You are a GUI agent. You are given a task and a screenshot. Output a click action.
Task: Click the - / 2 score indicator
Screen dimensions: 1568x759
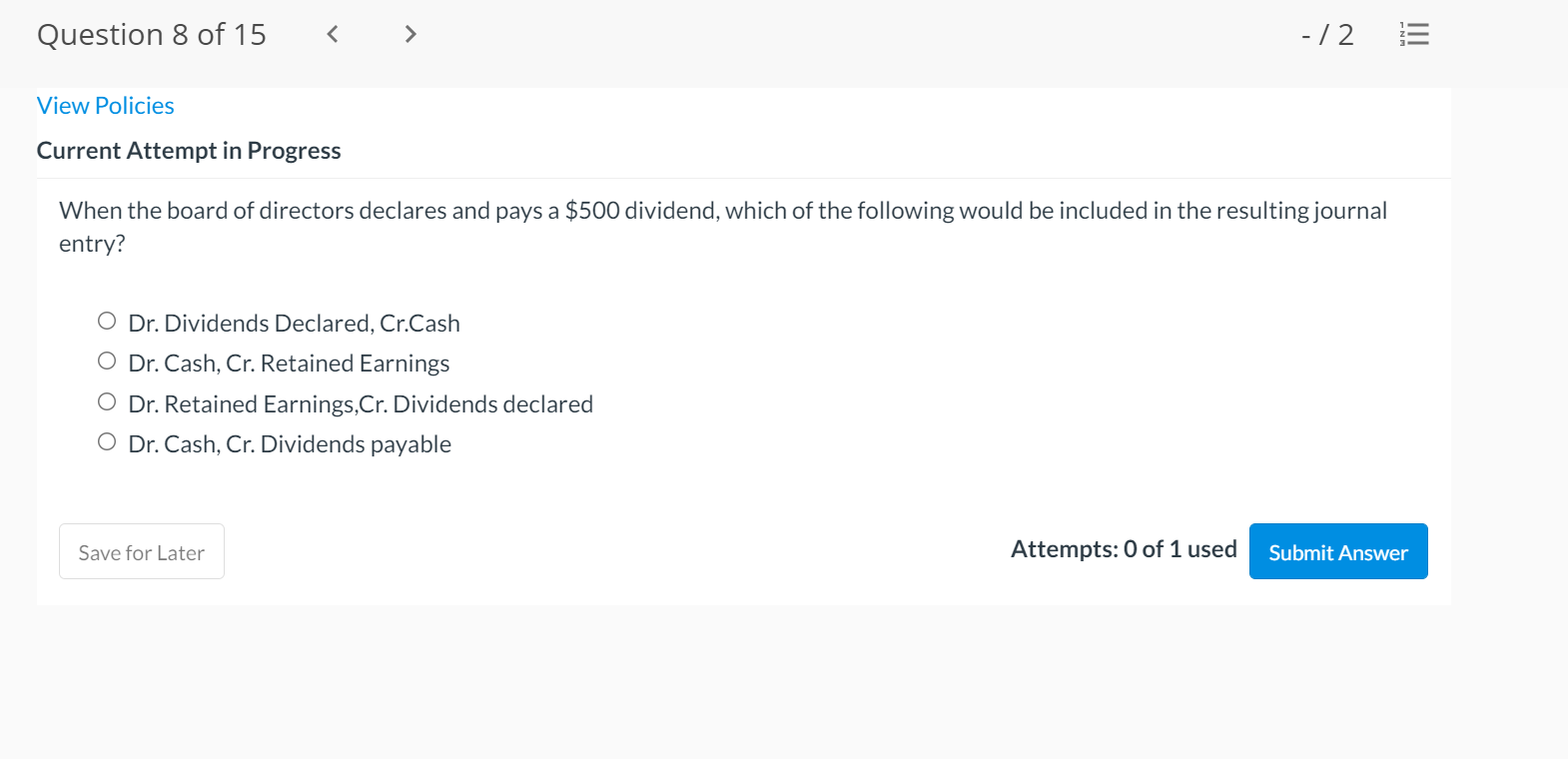1327,34
